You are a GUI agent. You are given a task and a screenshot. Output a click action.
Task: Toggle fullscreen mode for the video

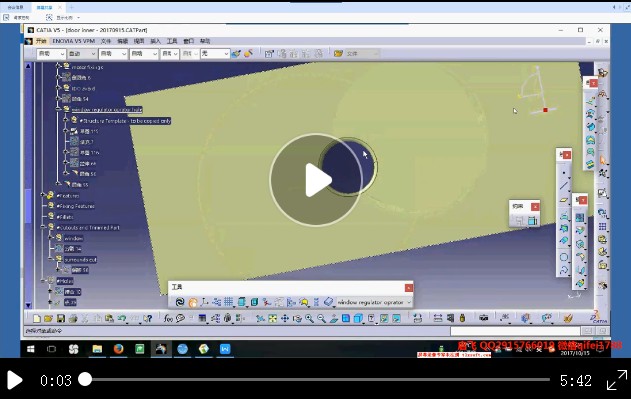617,380
